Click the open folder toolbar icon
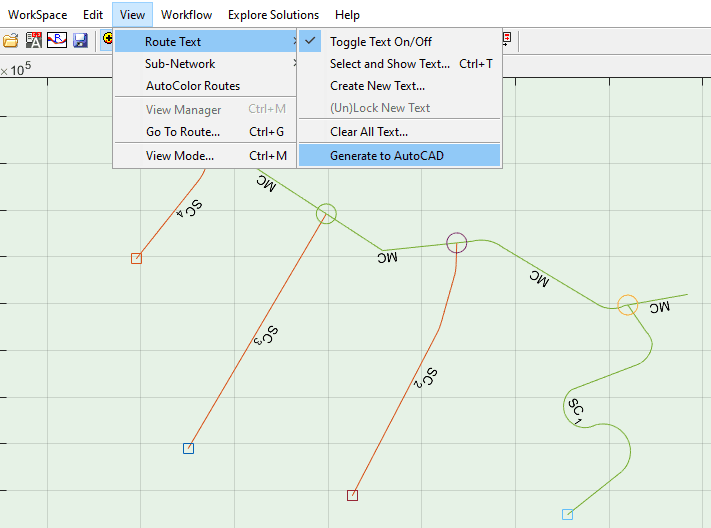Viewport: 711px width, 528px height. click(x=11, y=40)
